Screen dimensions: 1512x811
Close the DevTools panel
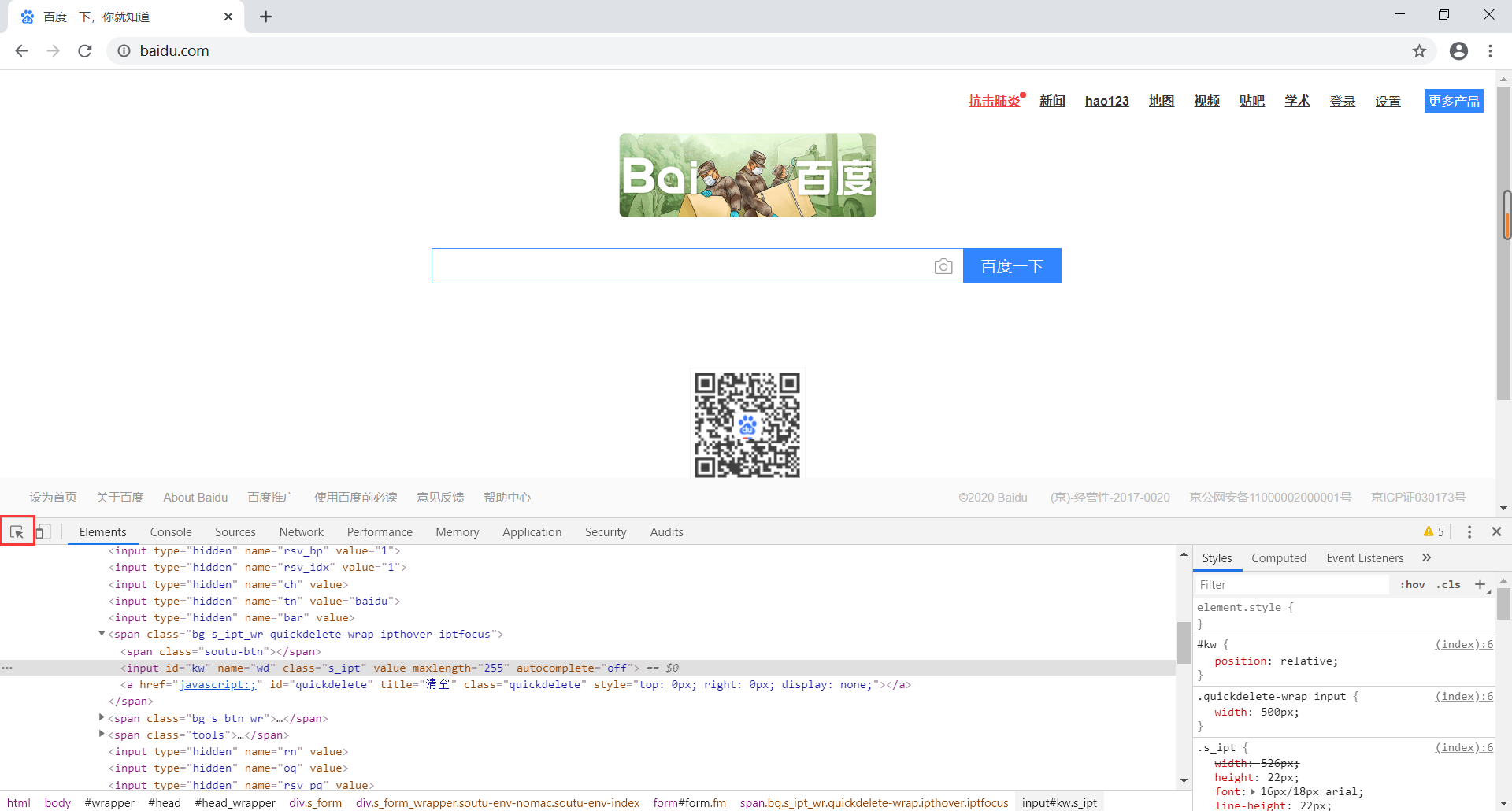pos(1496,532)
